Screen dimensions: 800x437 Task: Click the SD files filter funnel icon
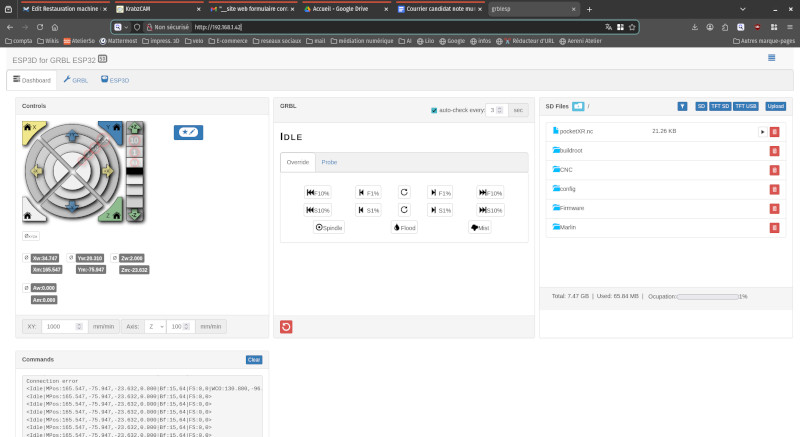pyautogui.click(x=682, y=106)
